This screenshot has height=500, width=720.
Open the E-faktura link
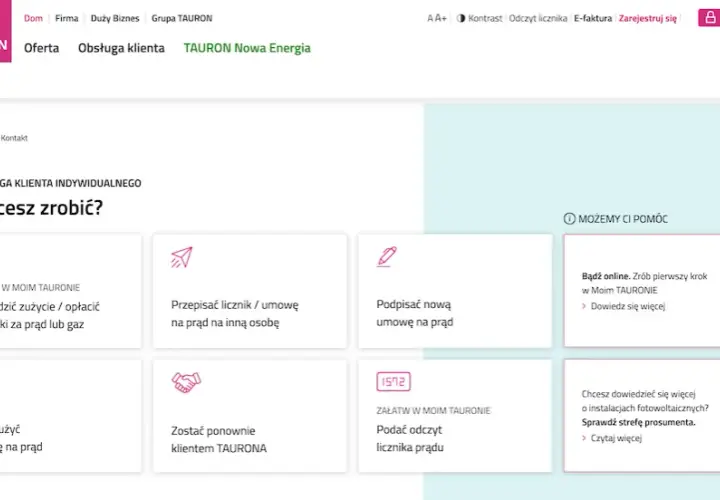point(593,18)
